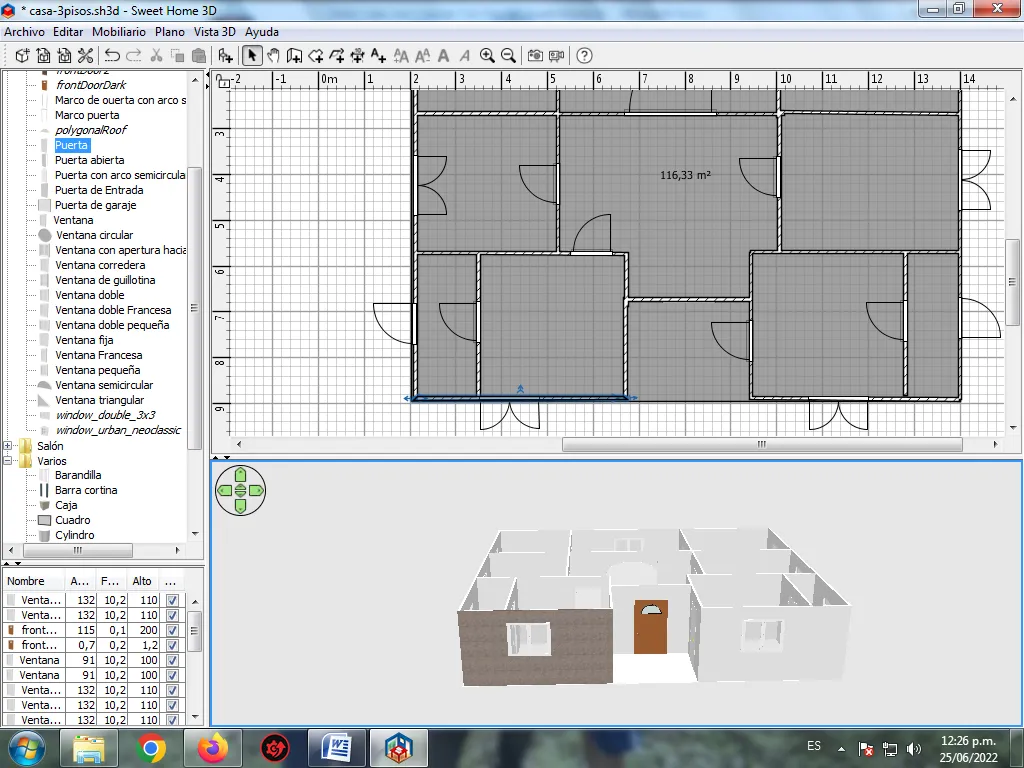The image size is (1024, 768).
Task: Zoom in on the plan
Action: click(487, 56)
